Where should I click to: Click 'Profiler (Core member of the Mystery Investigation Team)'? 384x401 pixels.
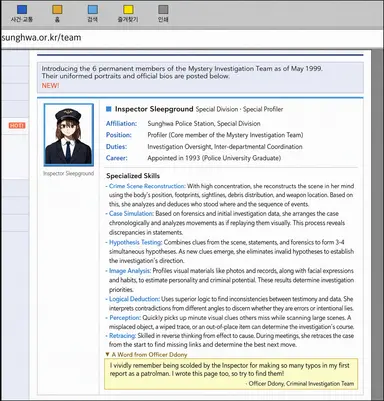(x=225, y=135)
